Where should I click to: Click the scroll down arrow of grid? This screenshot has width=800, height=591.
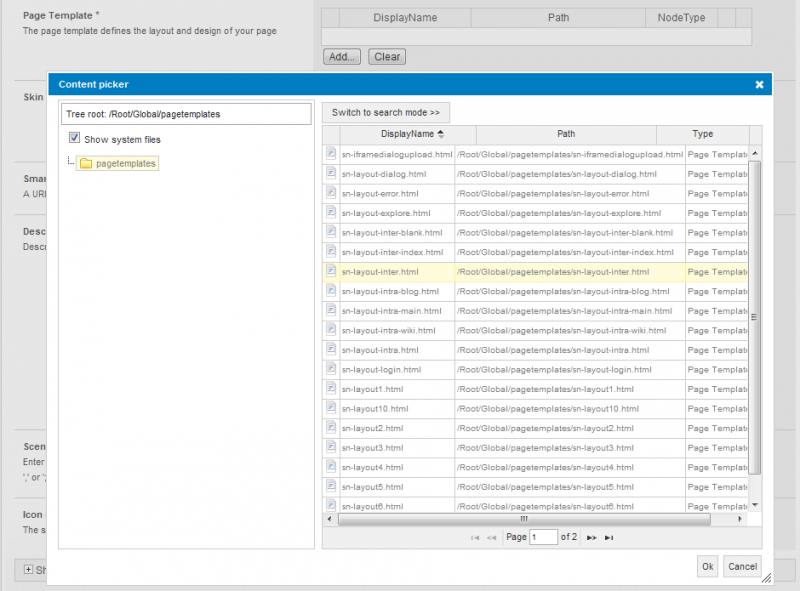tap(755, 505)
